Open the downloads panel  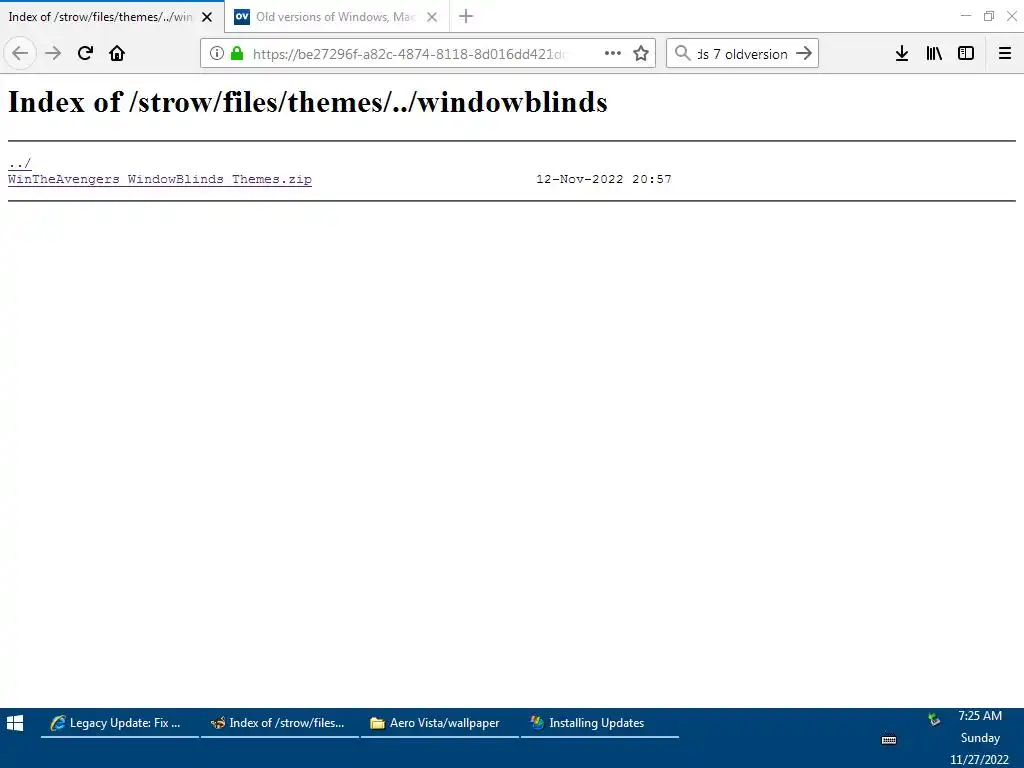(902, 53)
